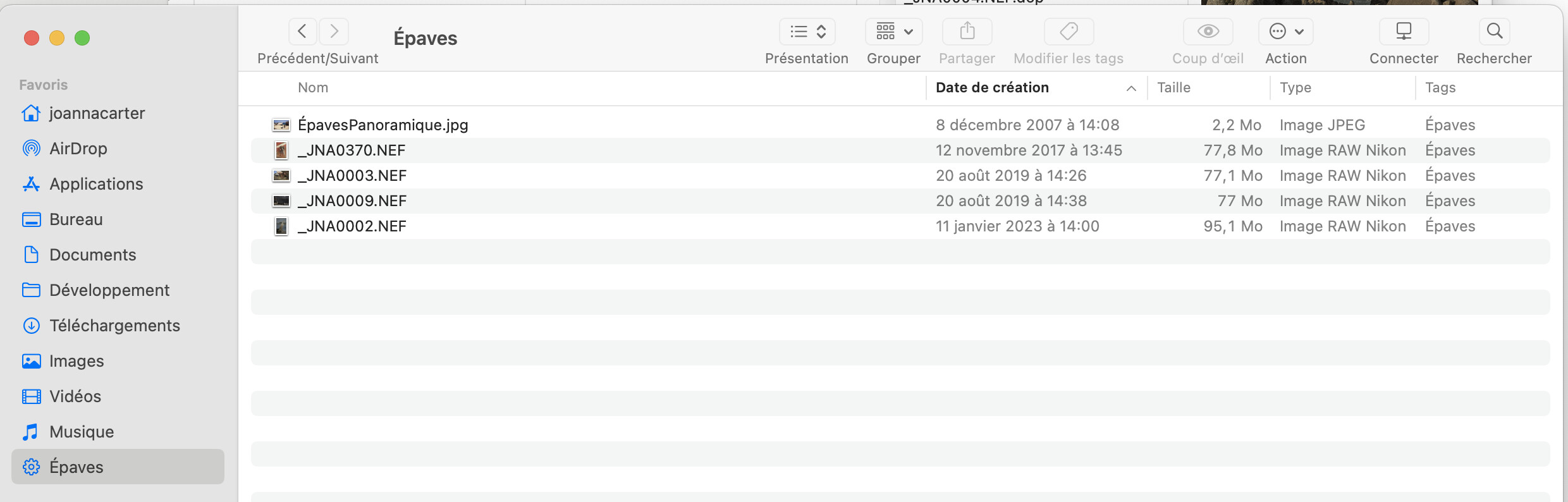This screenshot has height=502, width=1568.
Task: Select the _JNA0370.NEF thumbnail
Action: point(281,150)
